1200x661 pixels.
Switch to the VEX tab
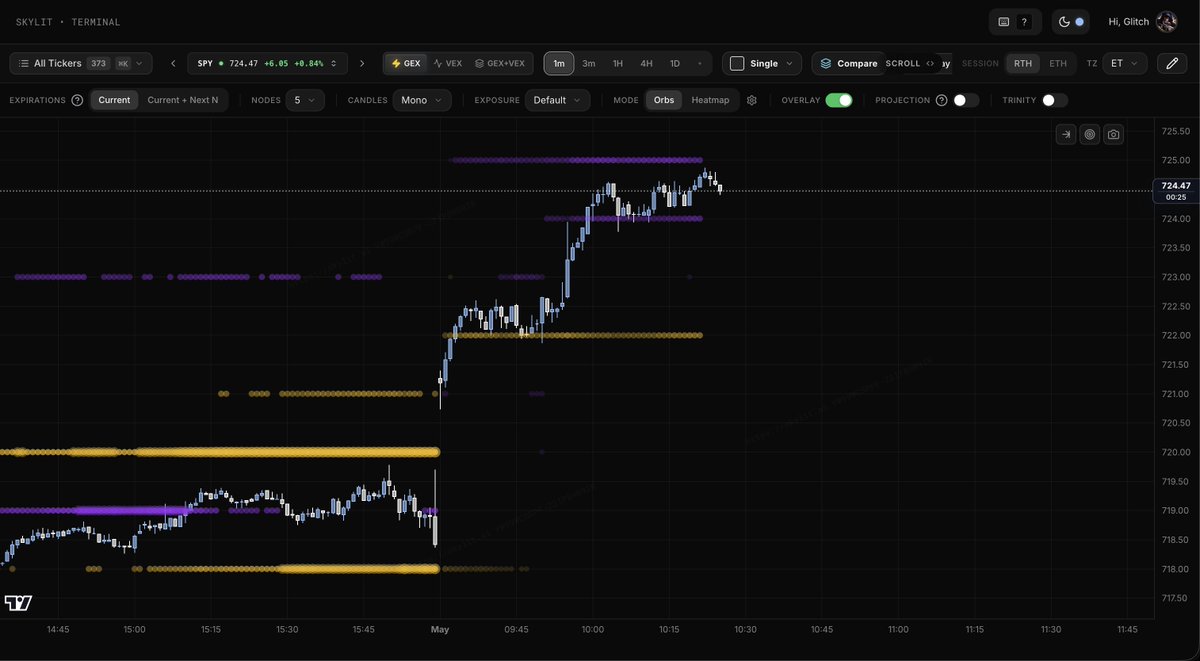[x=447, y=63]
